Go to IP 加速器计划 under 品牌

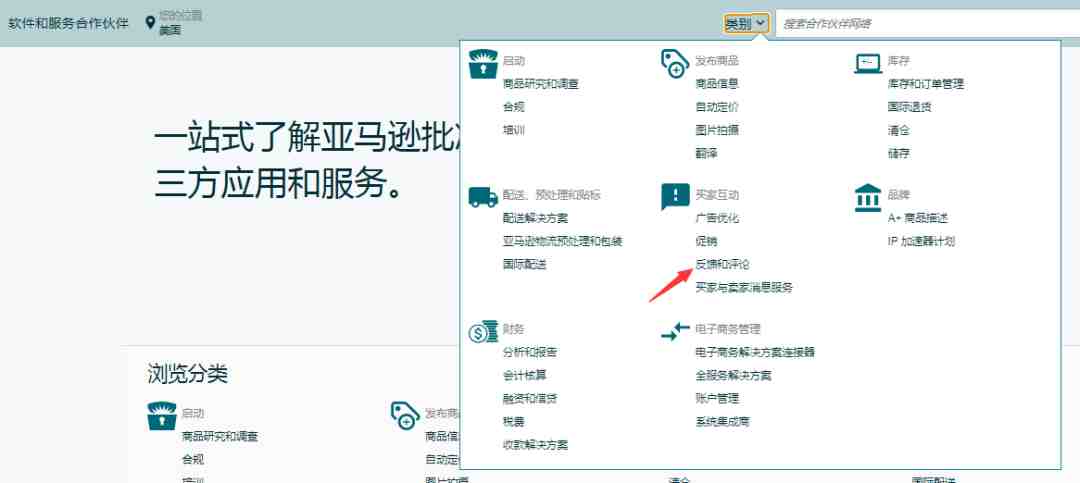921,241
